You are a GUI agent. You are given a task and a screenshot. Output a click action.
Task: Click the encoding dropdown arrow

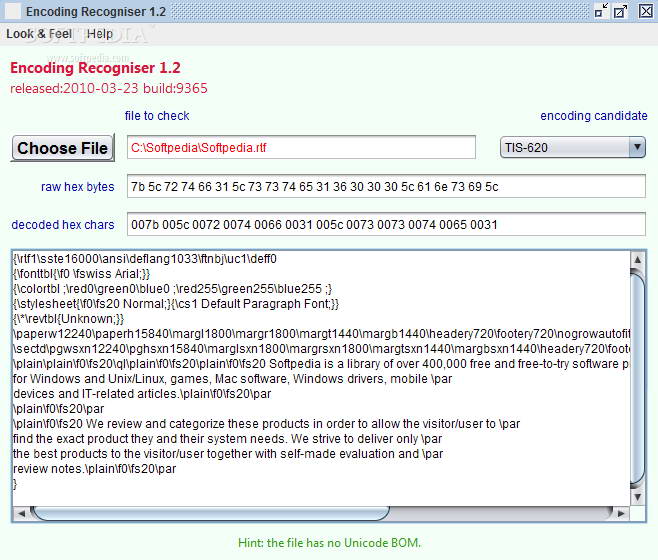pos(637,147)
